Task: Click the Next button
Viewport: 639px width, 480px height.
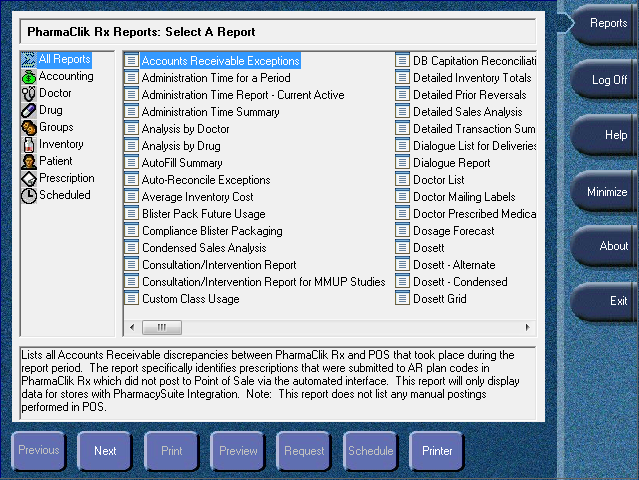Action: (105, 451)
